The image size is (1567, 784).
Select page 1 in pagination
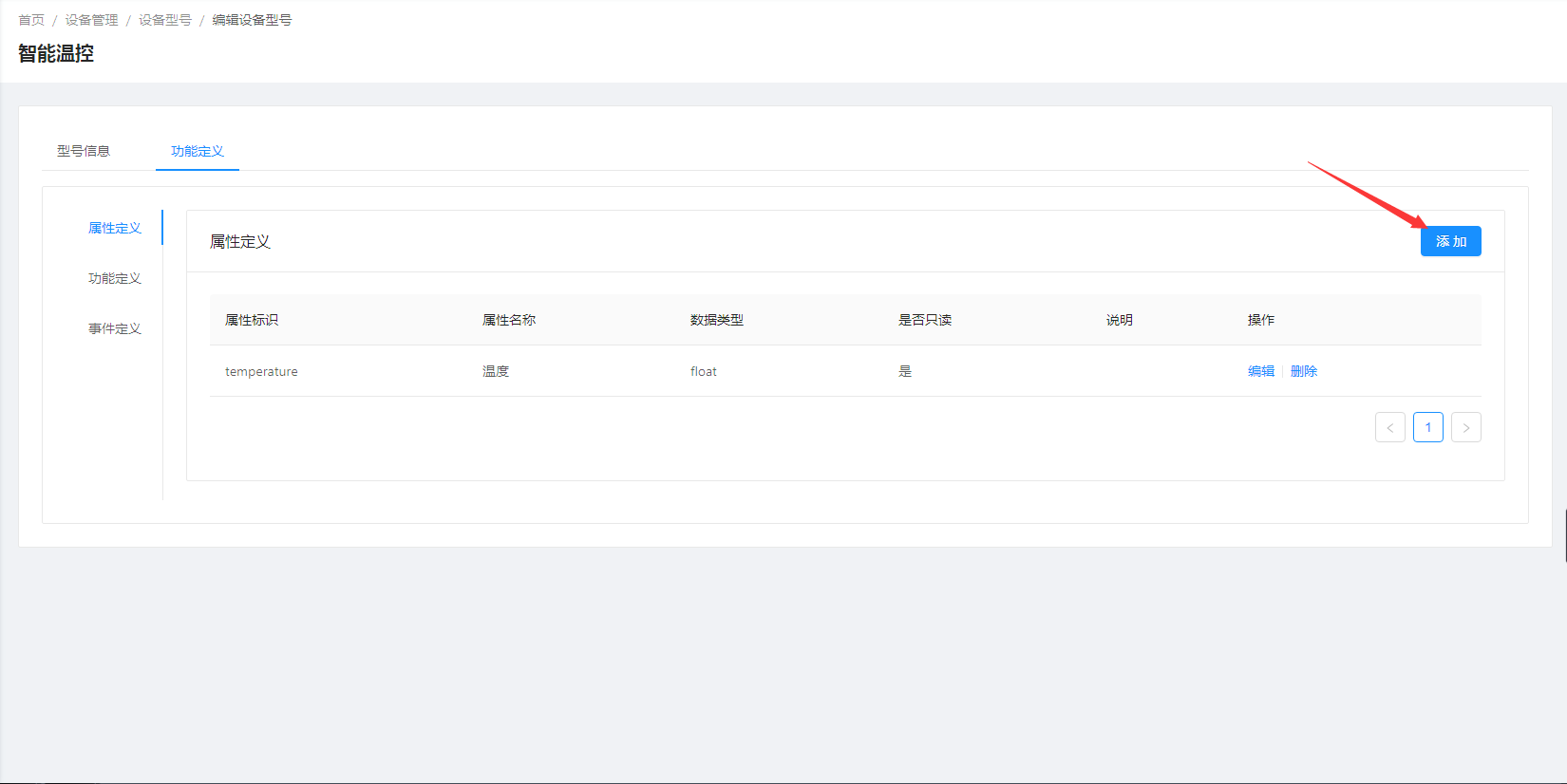click(1427, 427)
